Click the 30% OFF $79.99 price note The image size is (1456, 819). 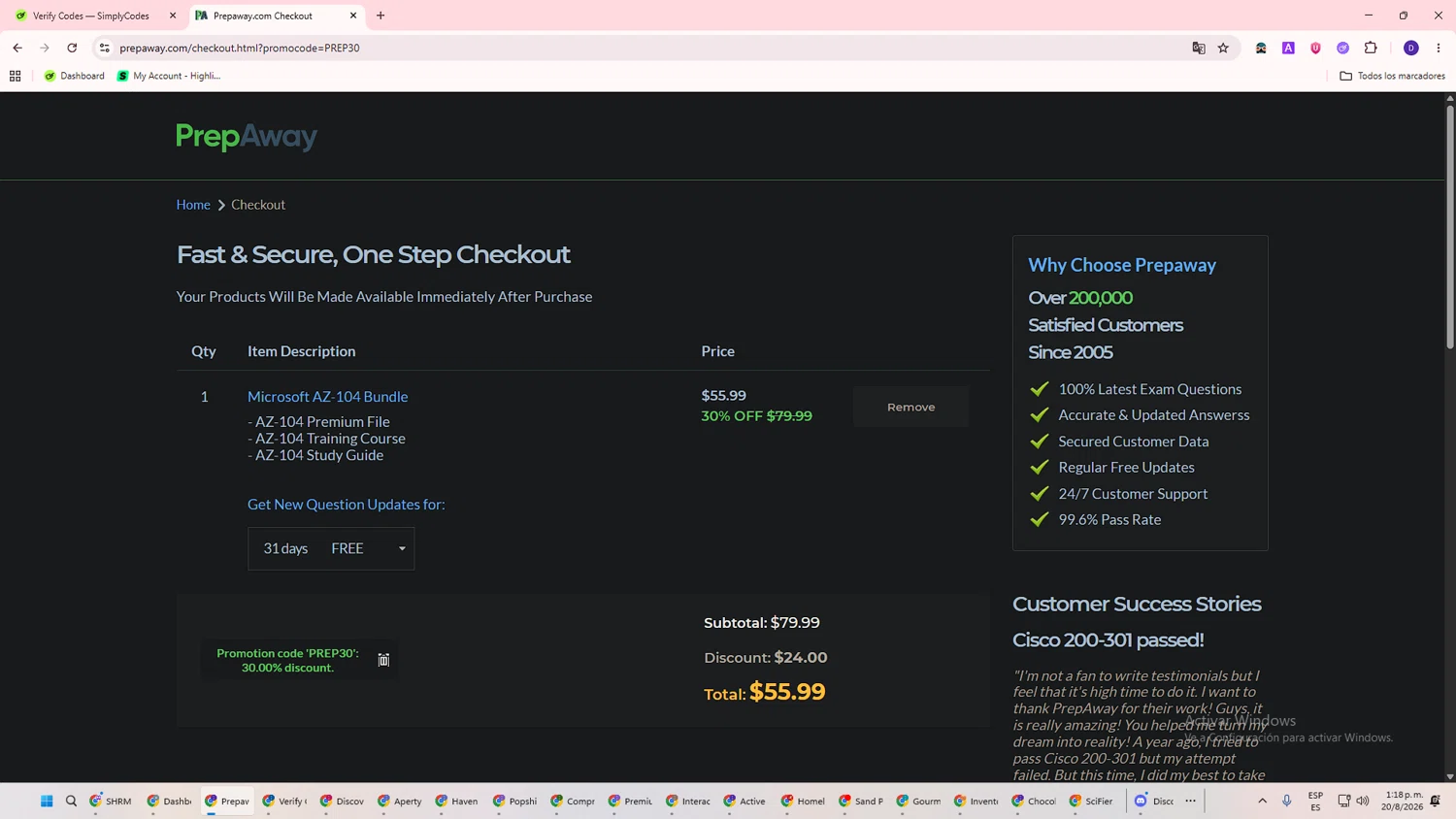tap(757, 416)
